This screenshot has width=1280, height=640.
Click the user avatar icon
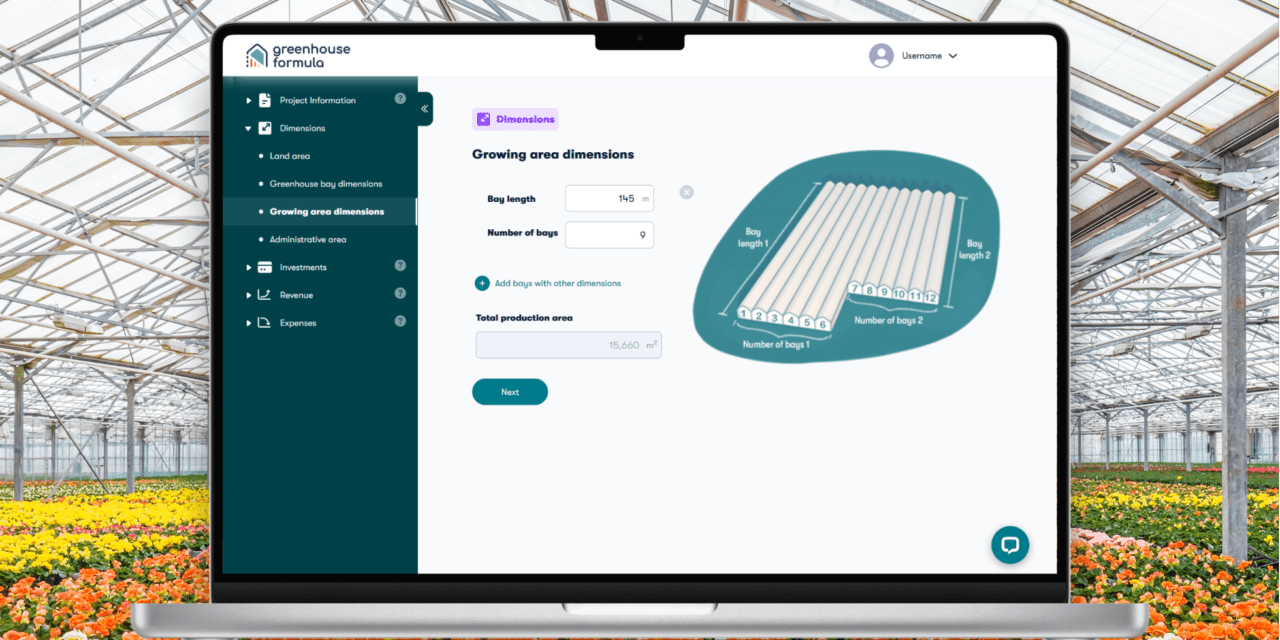(880, 56)
